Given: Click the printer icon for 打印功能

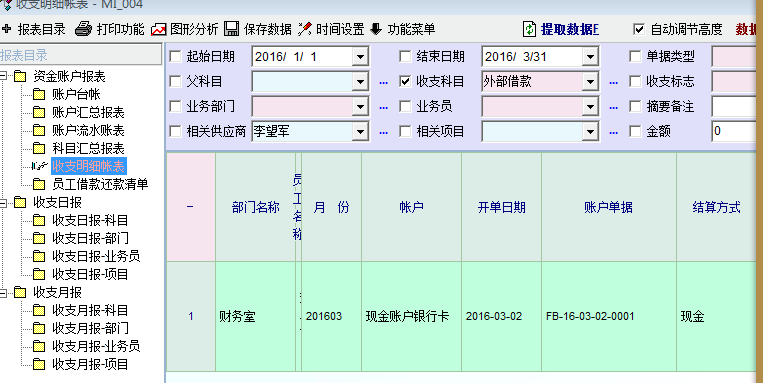Looking at the screenshot, I should [83, 29].
